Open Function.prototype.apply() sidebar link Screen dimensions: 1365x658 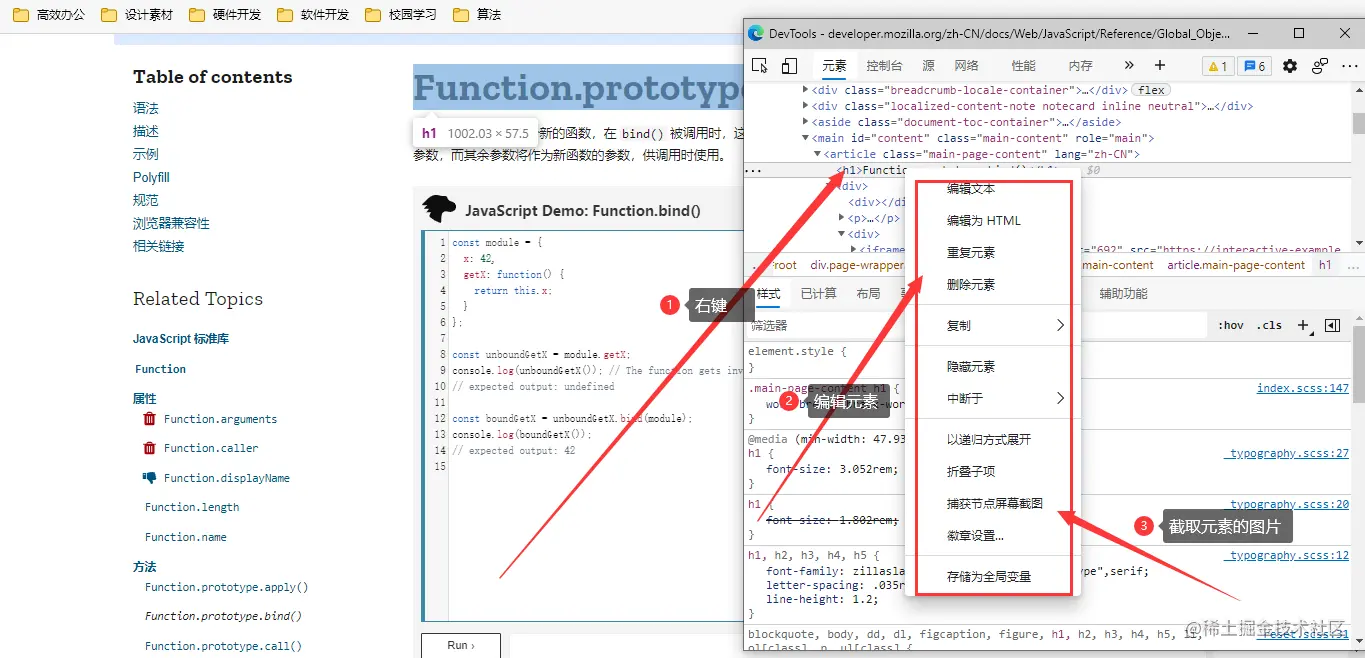point(226,587)
